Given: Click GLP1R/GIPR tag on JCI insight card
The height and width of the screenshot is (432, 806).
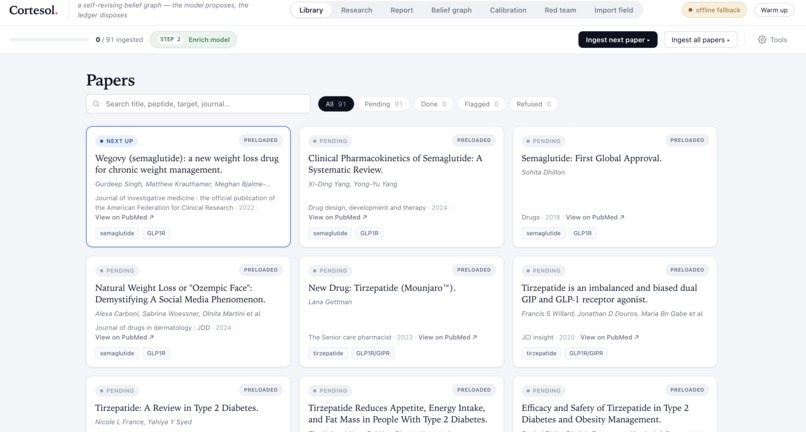Looking at the screenshot, I should point(586,353).
